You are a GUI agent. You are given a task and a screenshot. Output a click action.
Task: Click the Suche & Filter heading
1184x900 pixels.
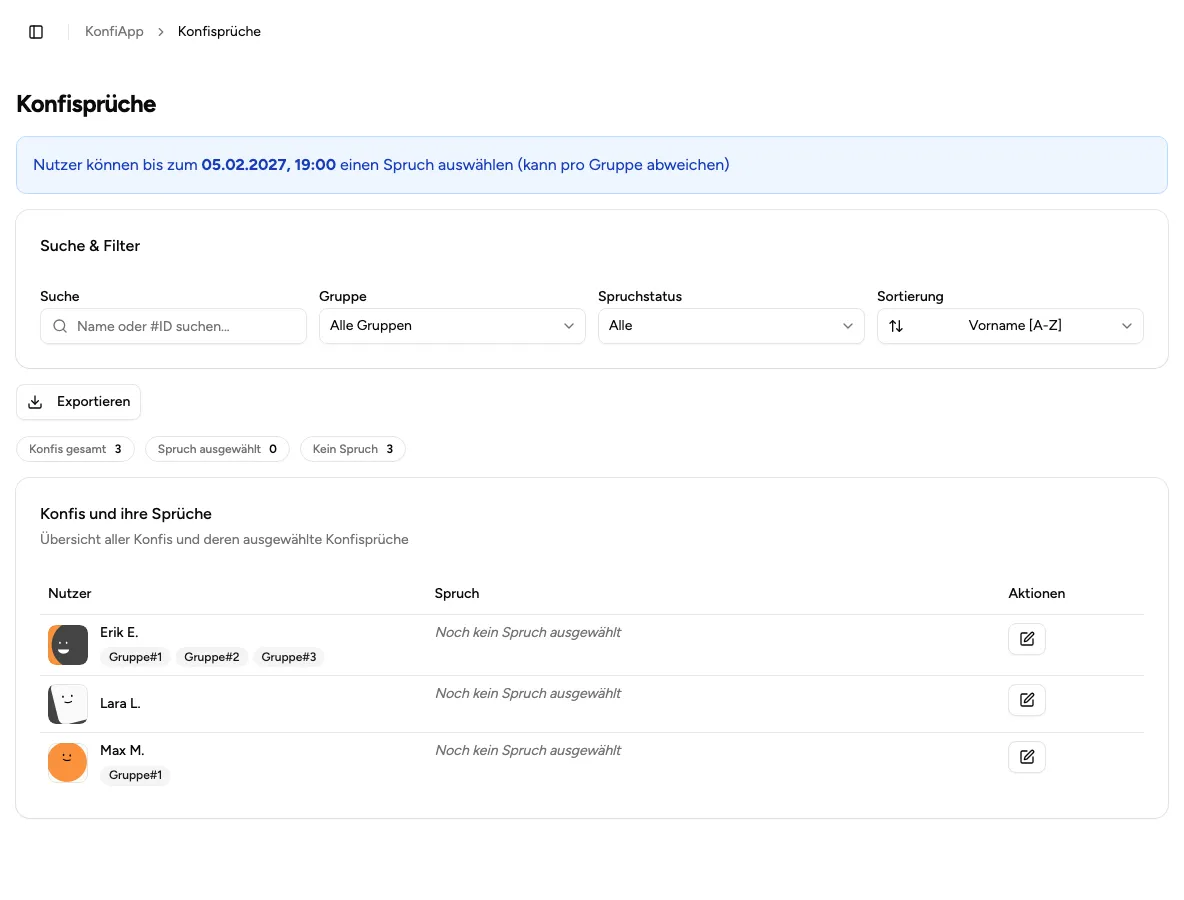[x=90, y=246]
